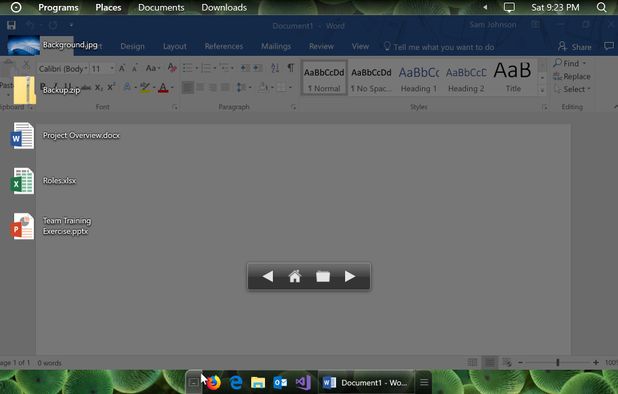This screenshot has height=394, width=618.
Task: Open the Documents menu
Action: pyautogui.click(x=161, y=7)
